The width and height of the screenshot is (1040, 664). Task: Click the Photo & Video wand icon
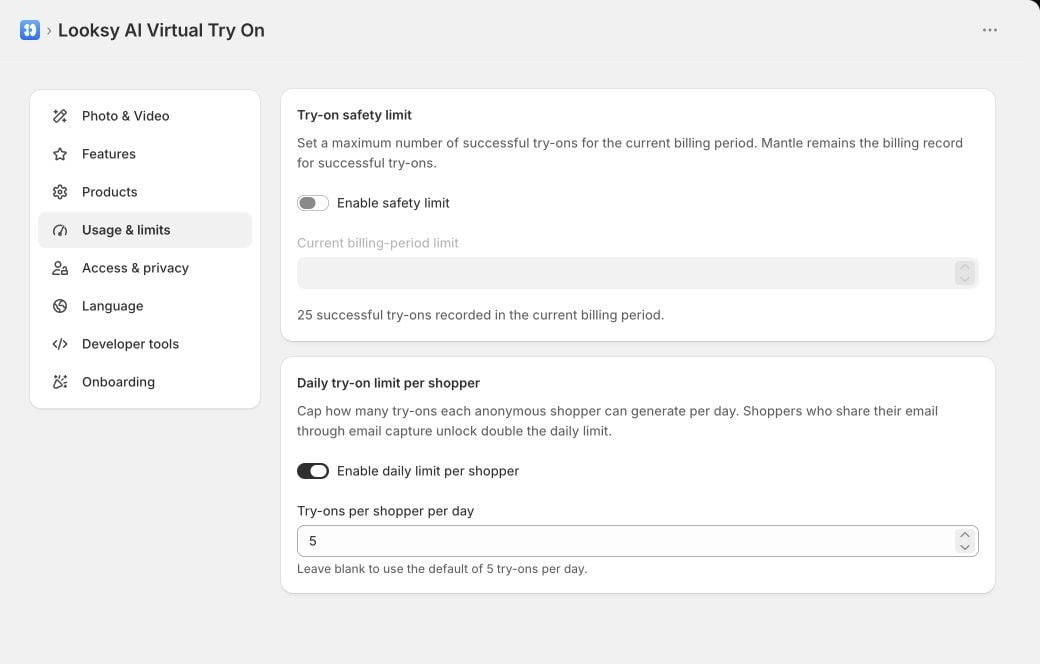pos(60,116)
